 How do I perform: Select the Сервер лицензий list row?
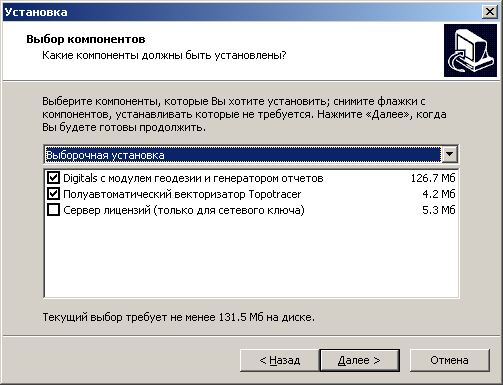[x=251, y=210]
